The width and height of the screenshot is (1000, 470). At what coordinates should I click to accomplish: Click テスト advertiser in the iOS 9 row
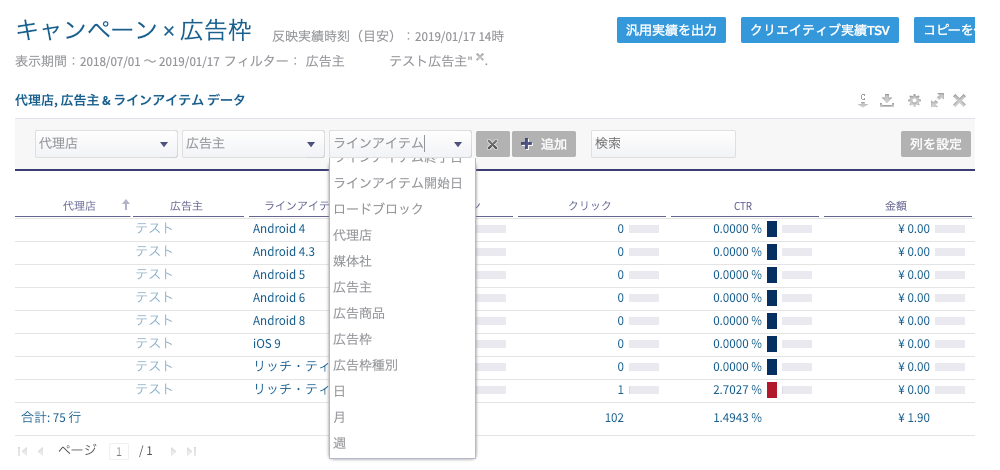pyautogui.click(x=154, y=343)
